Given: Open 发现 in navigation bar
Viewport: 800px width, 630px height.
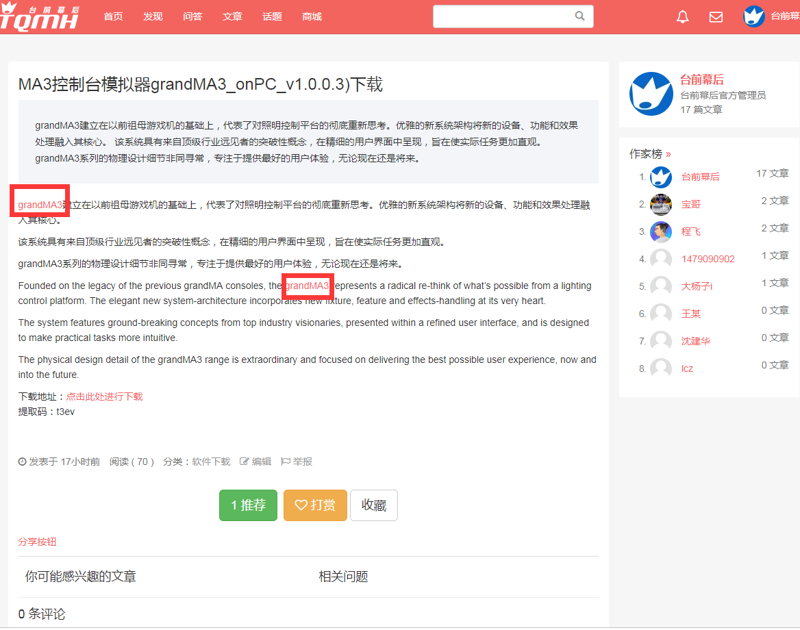Looking at the screenshot, I should pyautogui.click(x=153, y=17).
